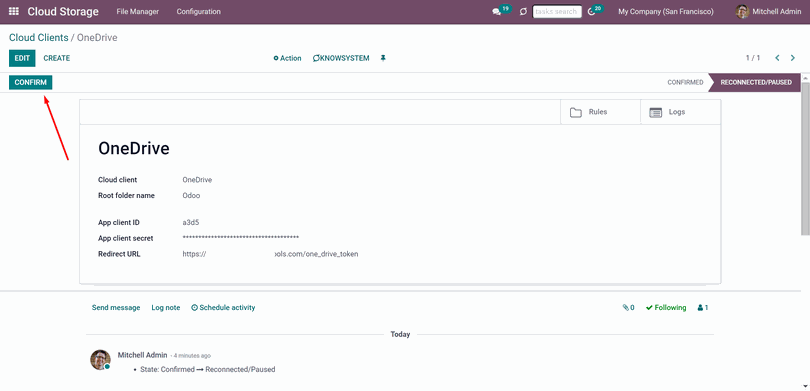The image size is (810, 391).
Task: Open Rules folder stat button
Action: [600, 112]
